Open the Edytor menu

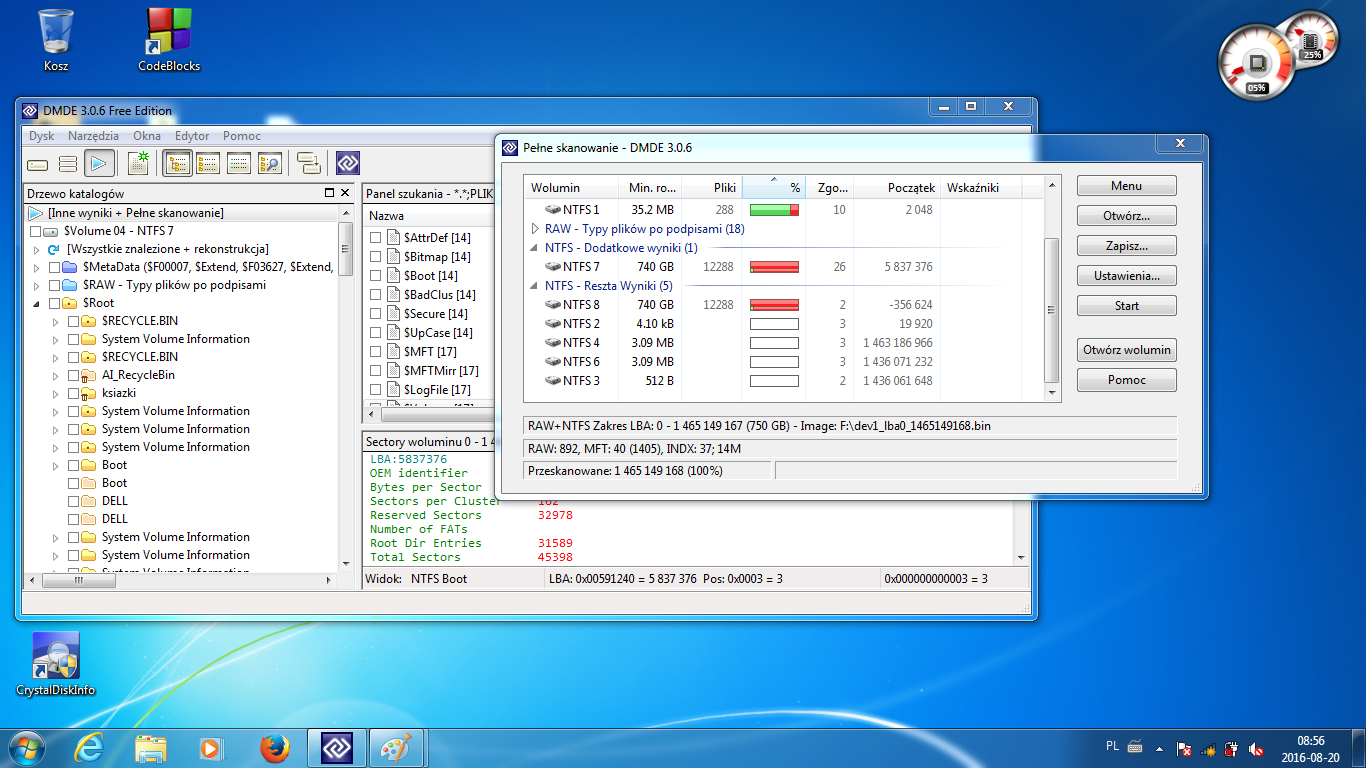[x=192, y=136]
